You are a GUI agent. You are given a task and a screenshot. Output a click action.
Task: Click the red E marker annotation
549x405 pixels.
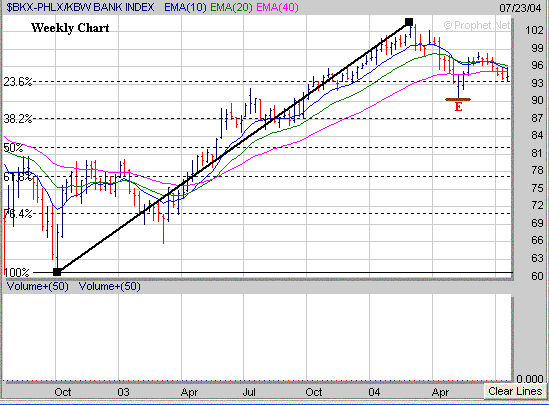458,107
